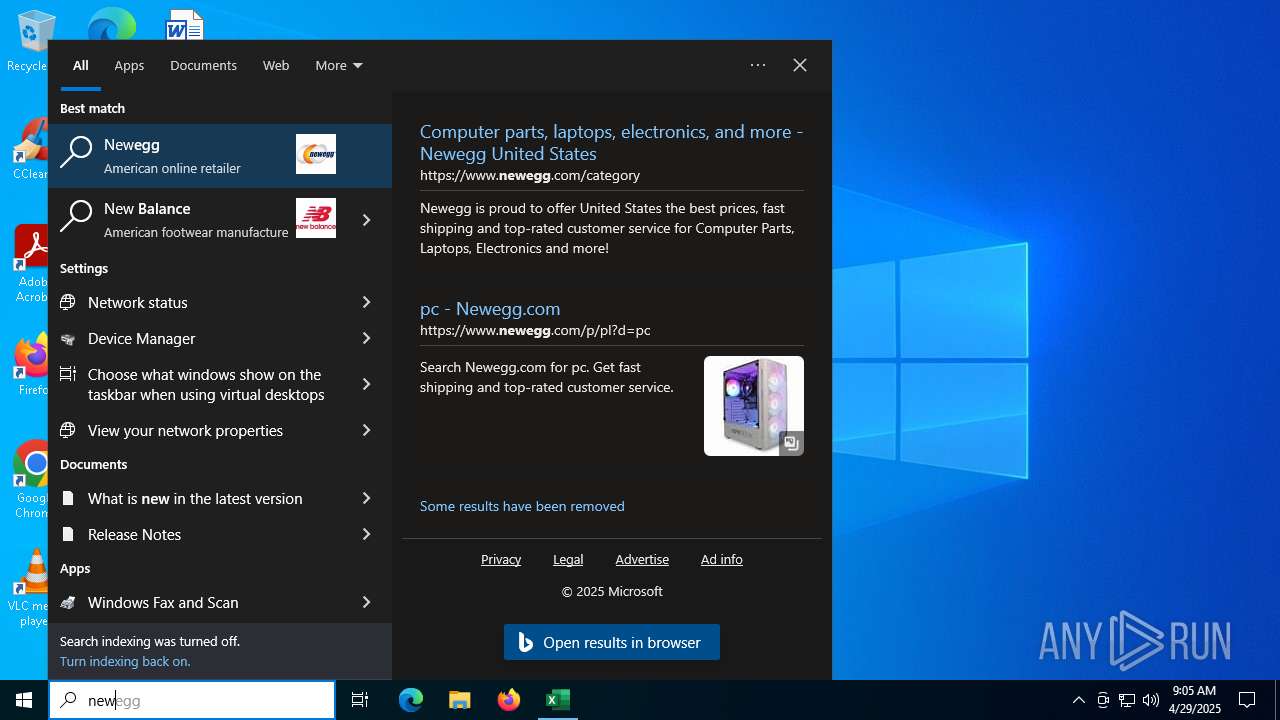Expand Windows Fax and Scan chevron
This screenshot has height=720, width=1280.
click(x=367, y=602)
